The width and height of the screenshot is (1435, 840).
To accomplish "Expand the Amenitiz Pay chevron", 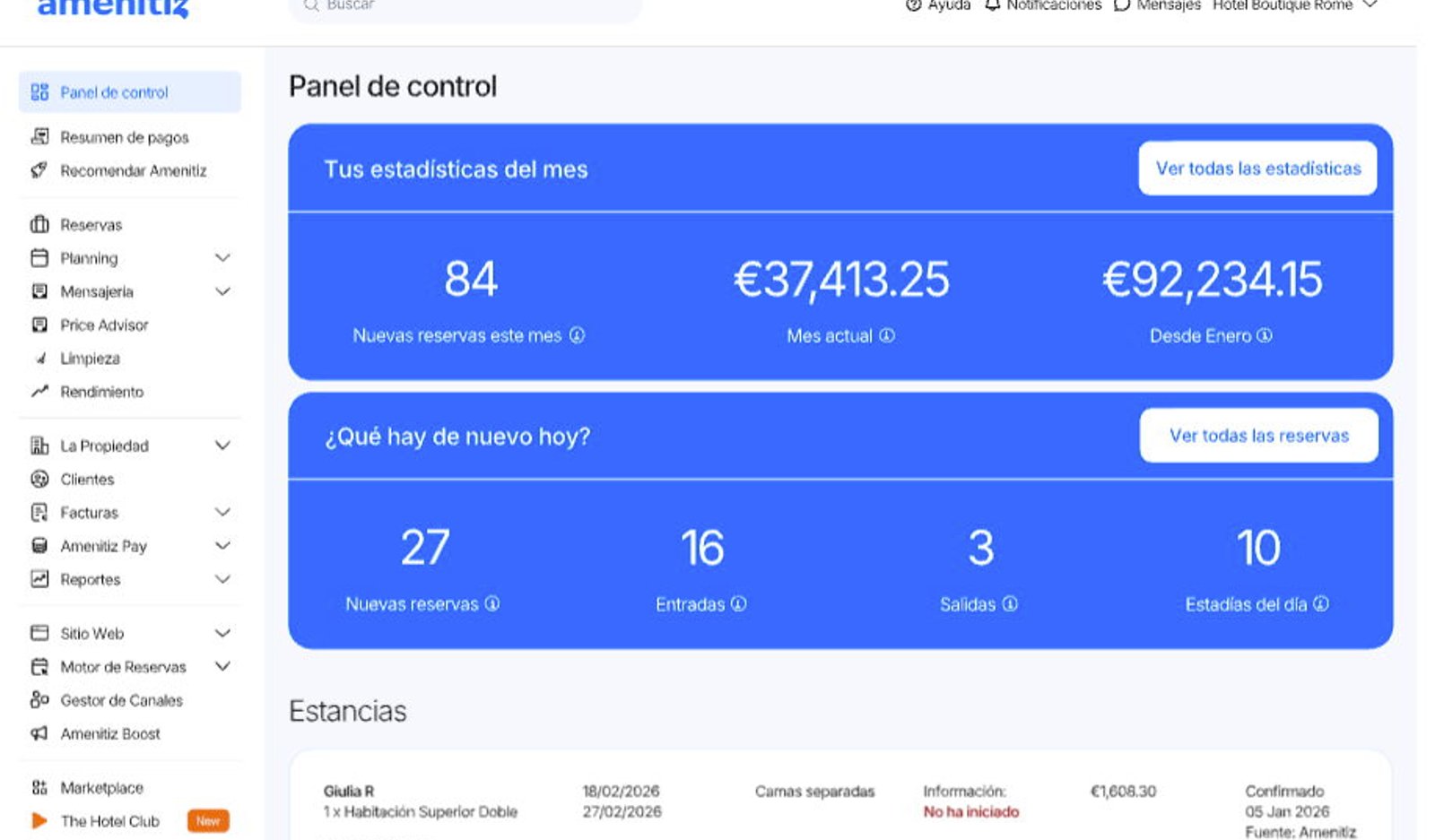I will click(223, 546).
